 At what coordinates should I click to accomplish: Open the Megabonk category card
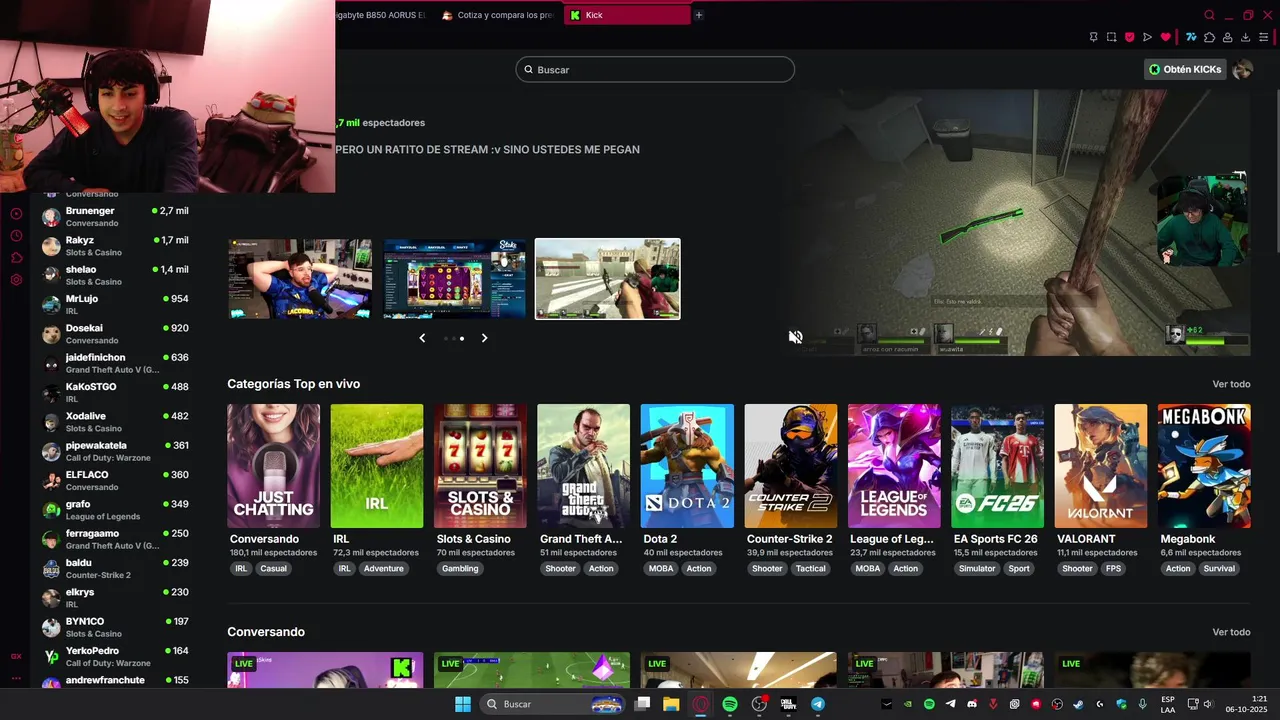(x=1204, y=466)
